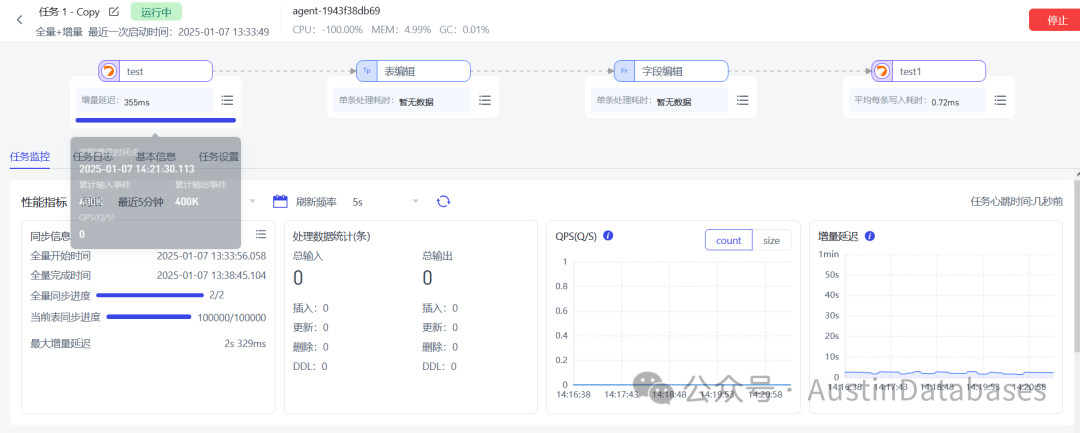Select the 字段编辑 processing node
This screenshot has height=433, width=1080.
pyautogui.click(x=671, y=71)
